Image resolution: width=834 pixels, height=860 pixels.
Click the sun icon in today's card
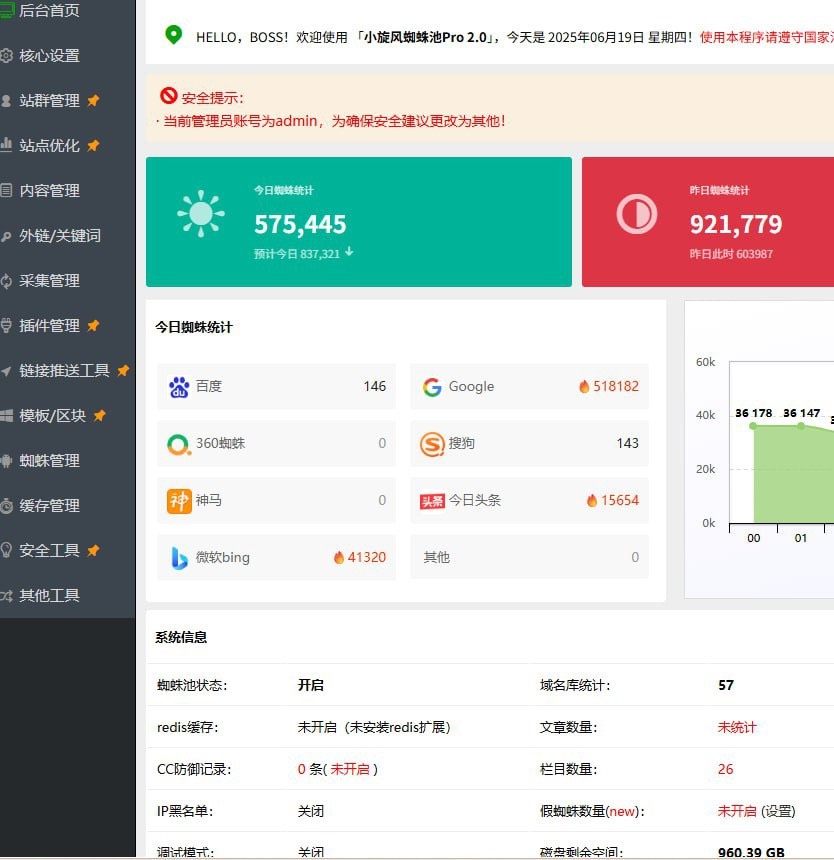(201, 213)
